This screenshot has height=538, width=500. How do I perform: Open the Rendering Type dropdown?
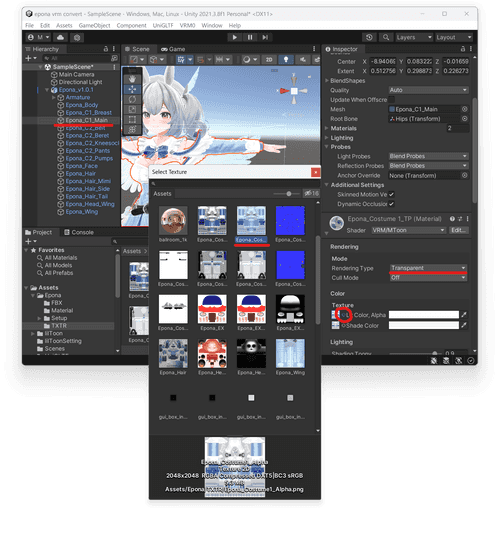(428, 268)
